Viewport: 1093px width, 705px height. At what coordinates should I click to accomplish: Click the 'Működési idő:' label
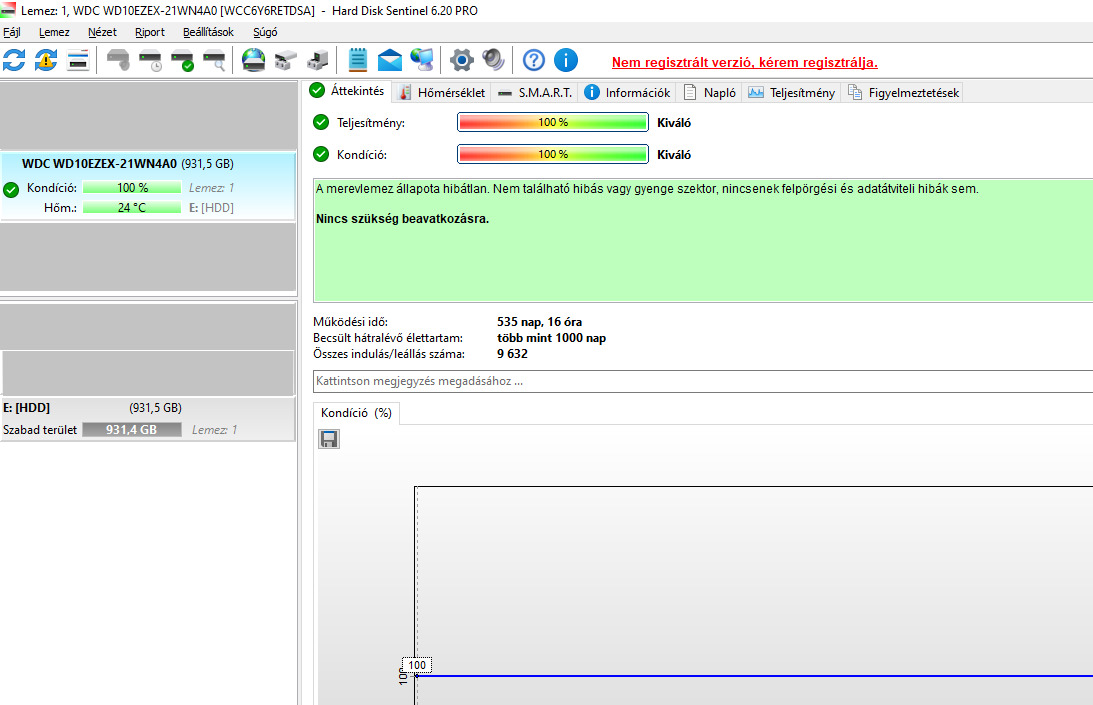[351, 322]
